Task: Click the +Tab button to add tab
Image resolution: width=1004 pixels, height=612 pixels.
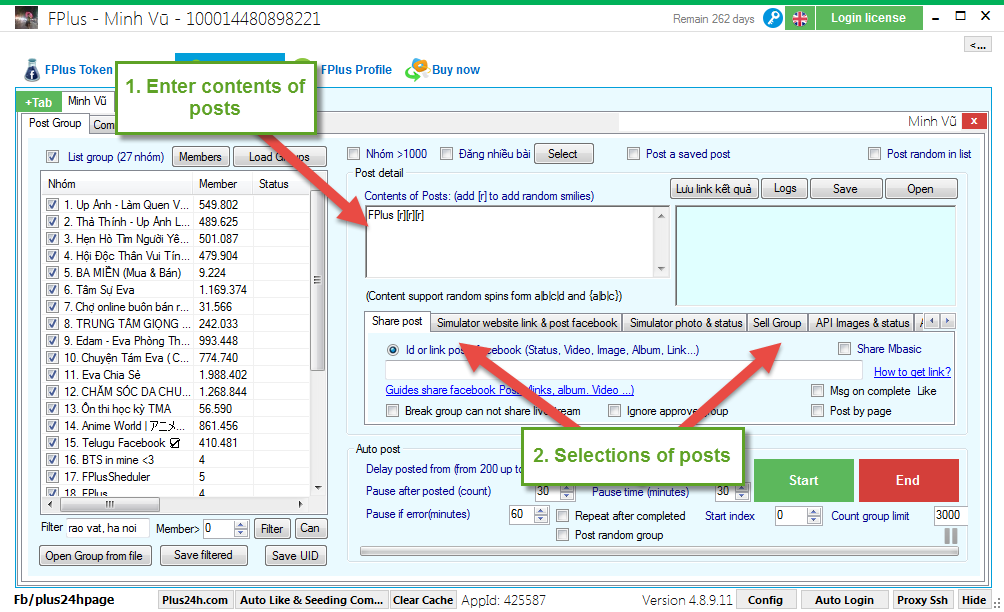Action: pos(38,102)
